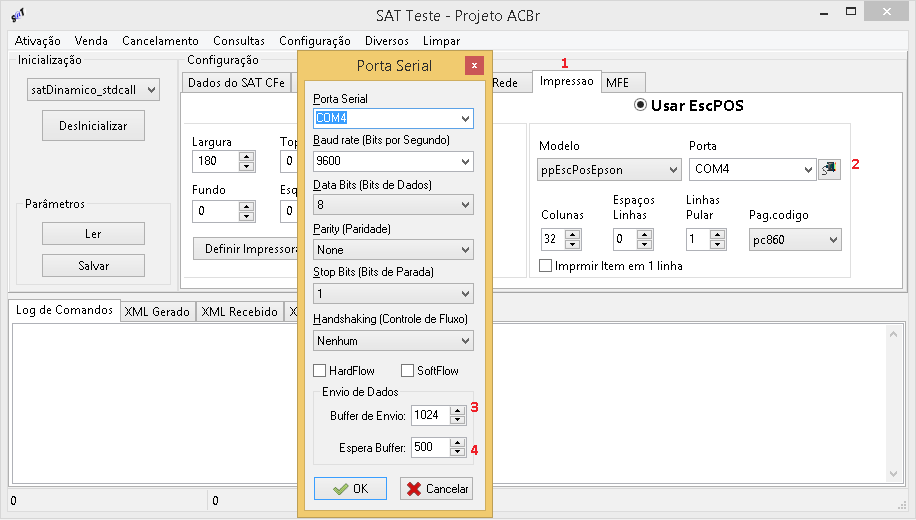The width and height of the screenshot is (916, 520).
Task: Open the Configuração menu
Action: 314,41
